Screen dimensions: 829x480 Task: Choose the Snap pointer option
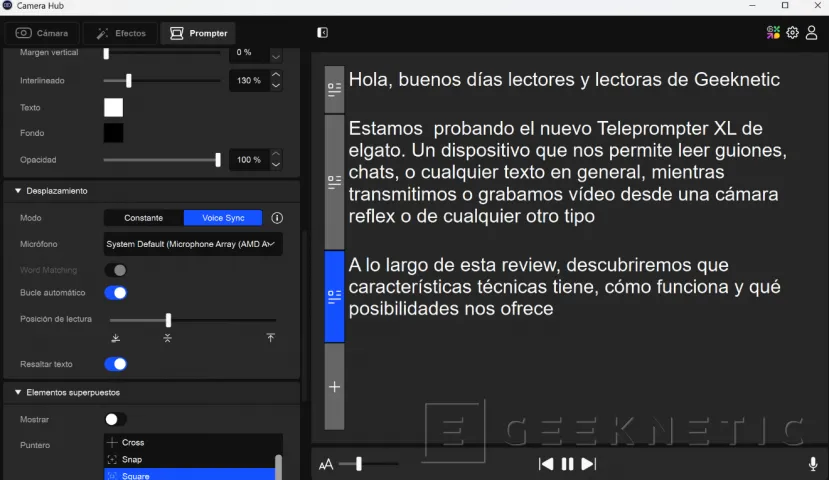(189, 459)
